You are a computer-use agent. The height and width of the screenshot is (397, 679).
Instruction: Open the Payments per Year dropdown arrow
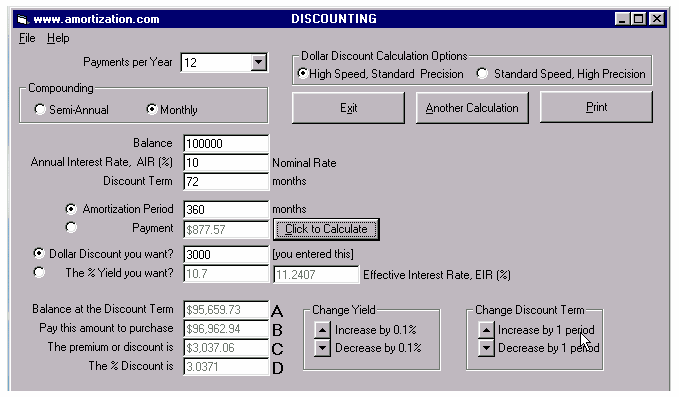pos(259,62)
